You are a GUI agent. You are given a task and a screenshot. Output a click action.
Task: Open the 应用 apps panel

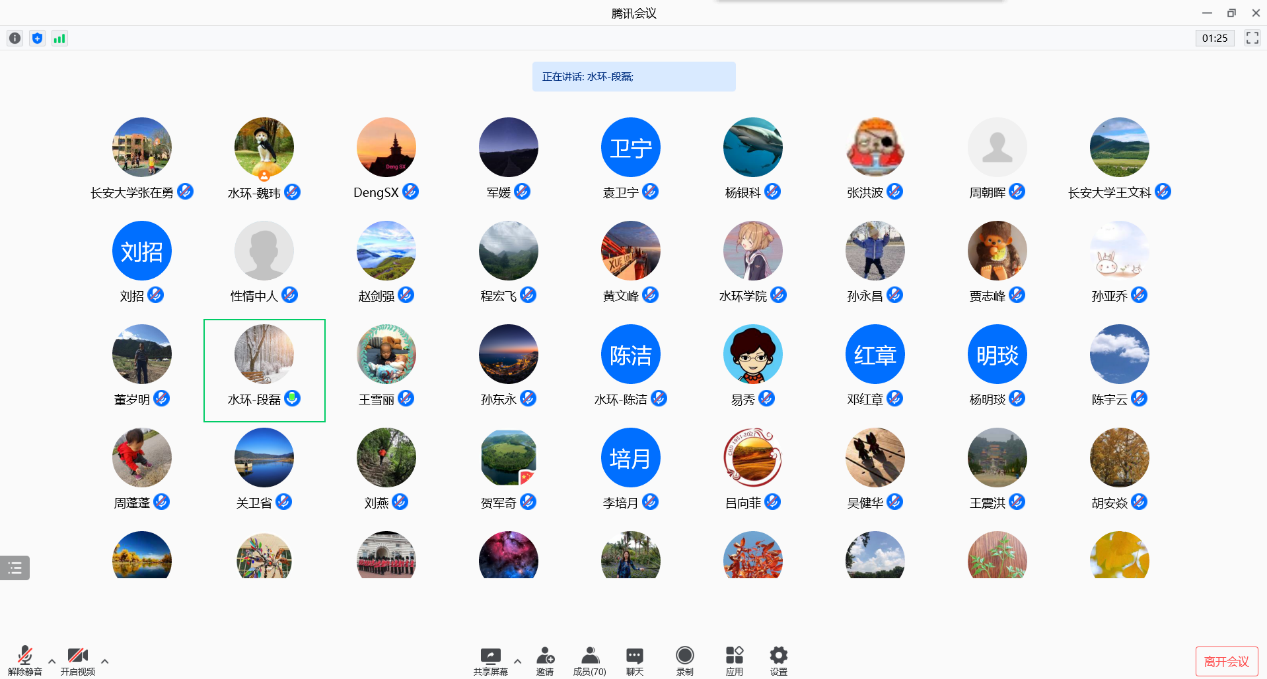[734, 660]
